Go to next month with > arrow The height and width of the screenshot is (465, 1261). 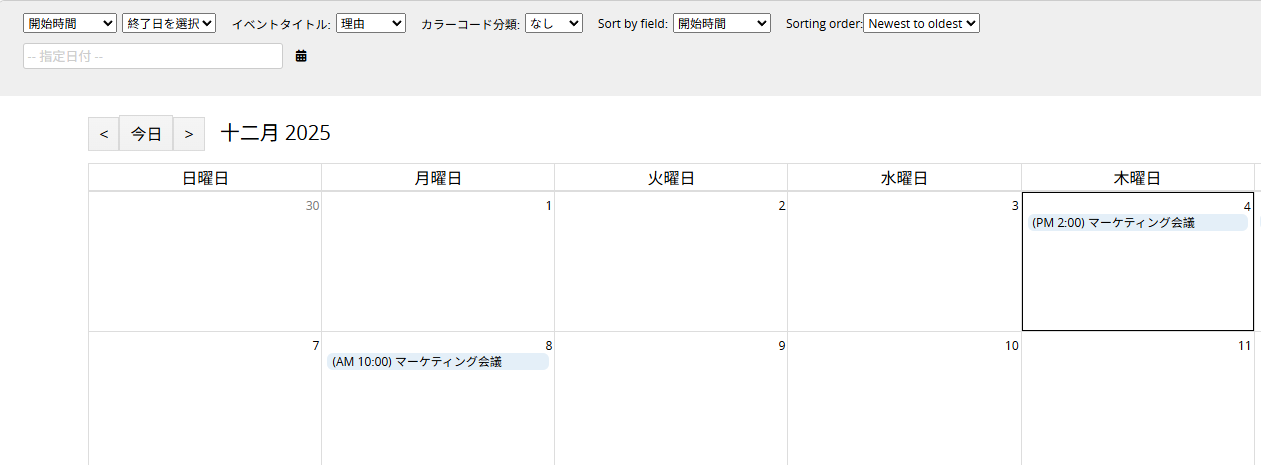coord(189,134)
